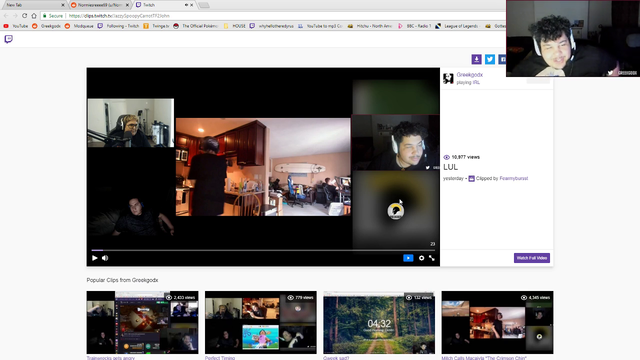640x360 pixels.
Task: Click the Popular Clips from Greekgodx heading
Action: pyautogui.click(x=122, y=280)
